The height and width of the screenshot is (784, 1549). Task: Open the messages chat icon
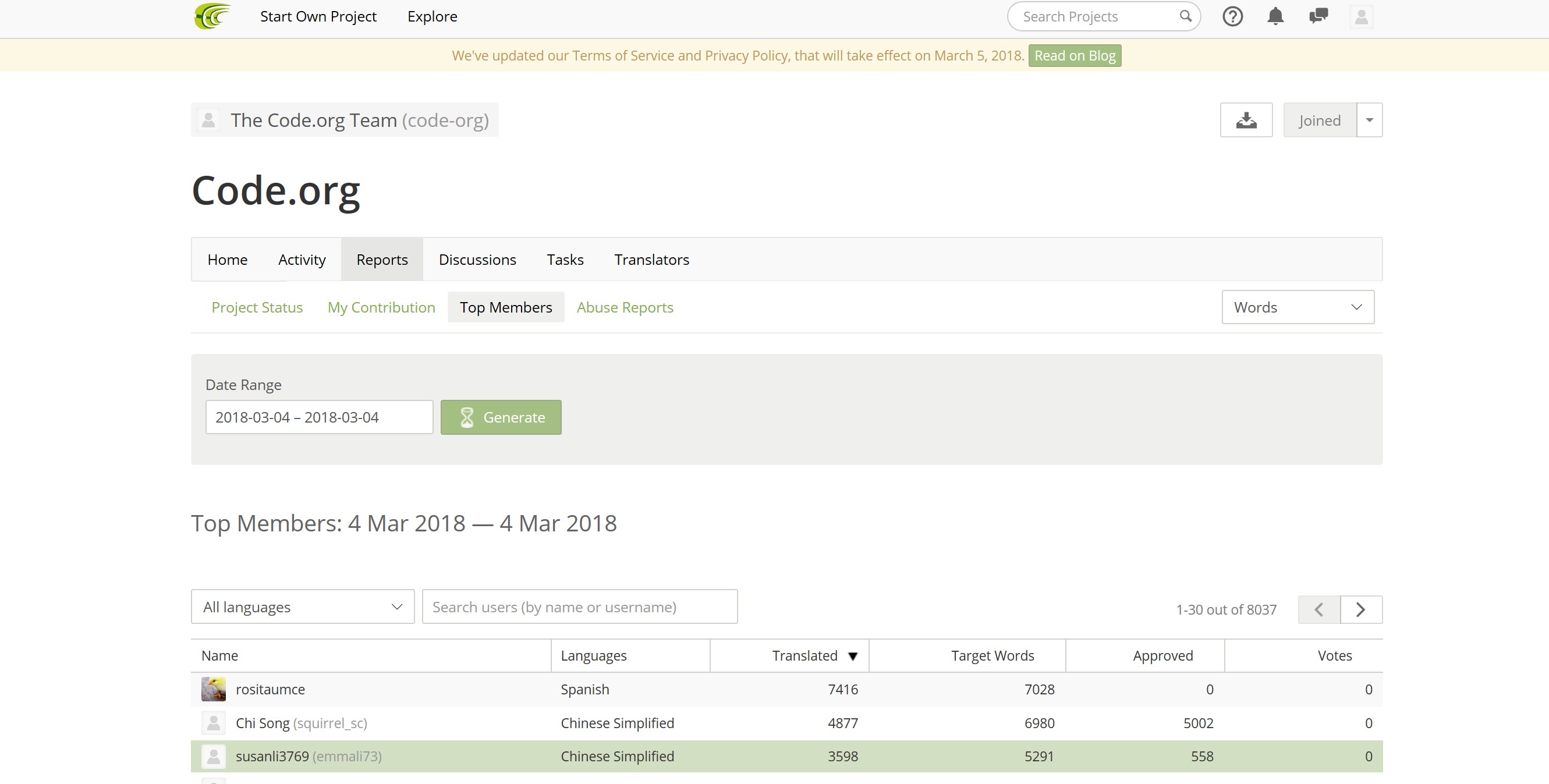[x=1318, y=16]
